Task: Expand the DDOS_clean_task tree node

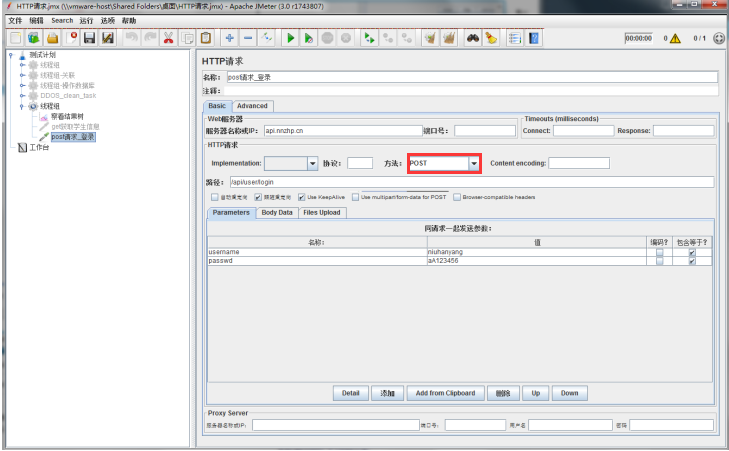Action: pyautogui.click(x=22, y=96)
